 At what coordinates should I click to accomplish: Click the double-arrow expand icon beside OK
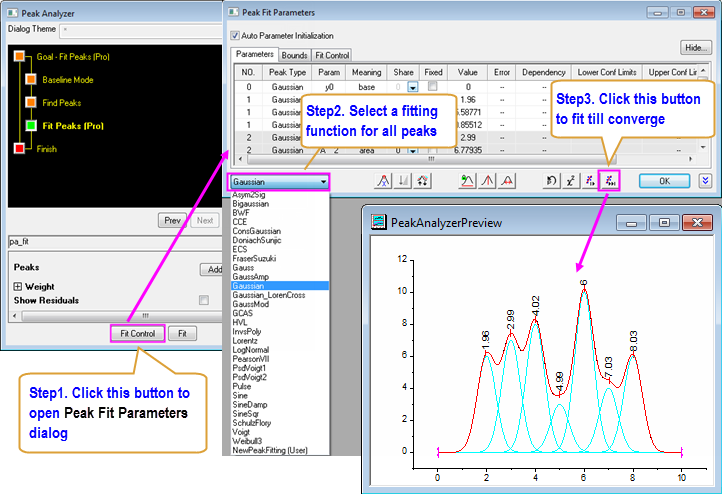[705, 181]
